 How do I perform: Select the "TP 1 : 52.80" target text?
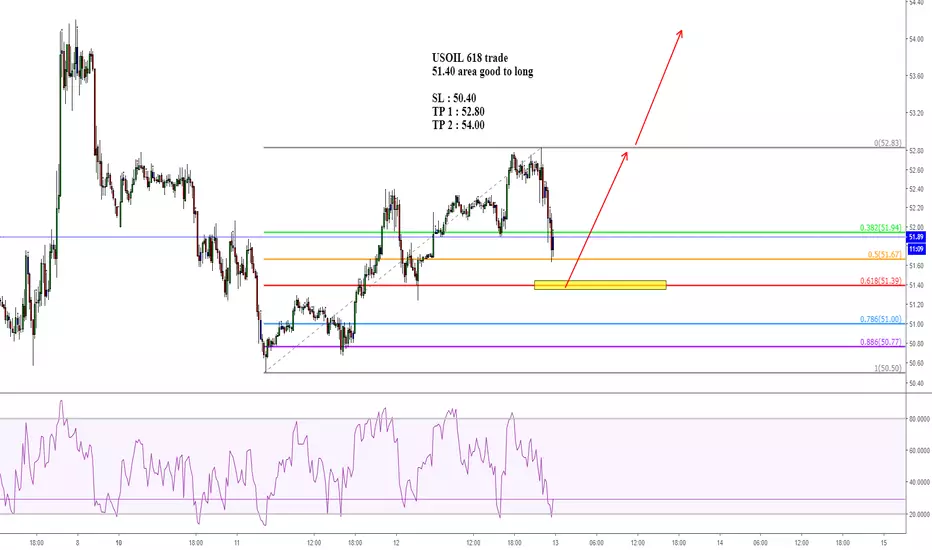click(458, 112)
